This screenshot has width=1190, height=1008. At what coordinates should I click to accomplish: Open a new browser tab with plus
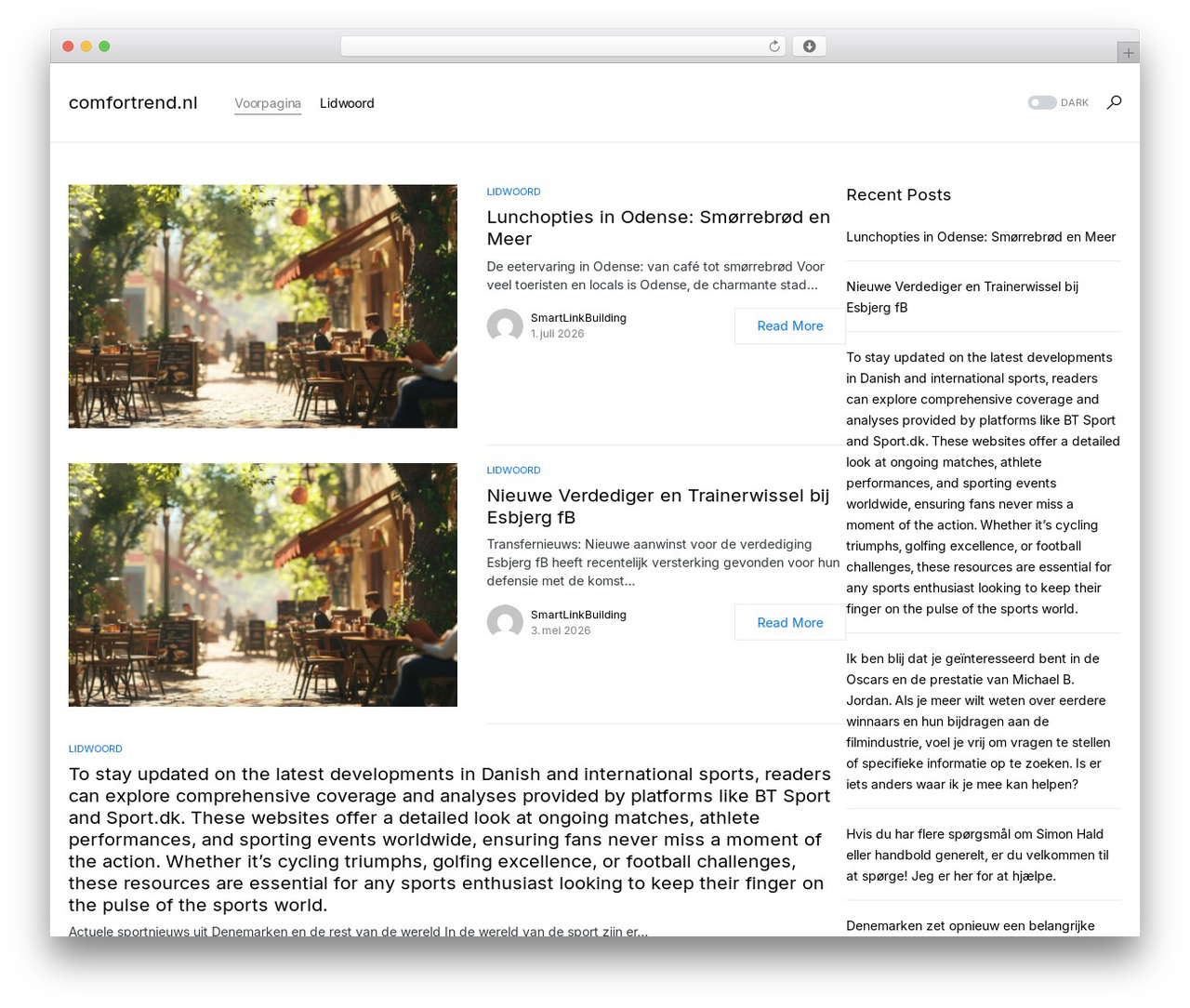[x=1128, y=53]
